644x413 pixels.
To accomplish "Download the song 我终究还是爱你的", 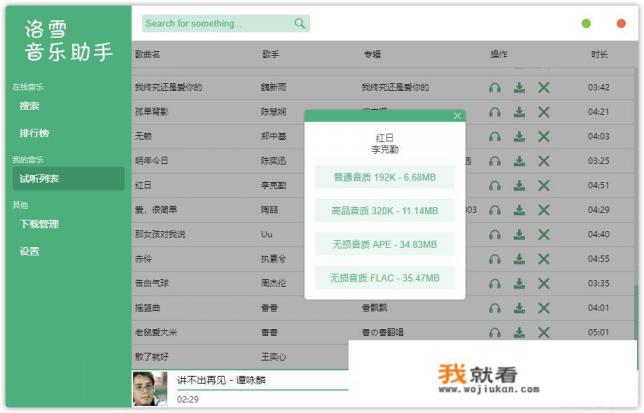I will pos(519,87).
